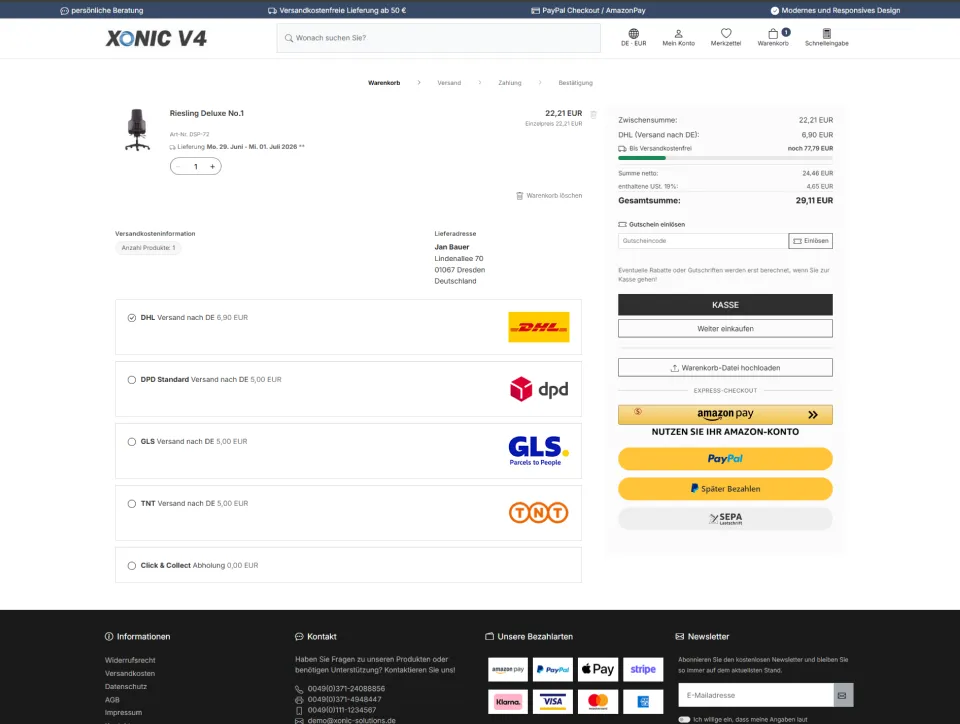Click the footer PayPal payment icon

(553, 670)
